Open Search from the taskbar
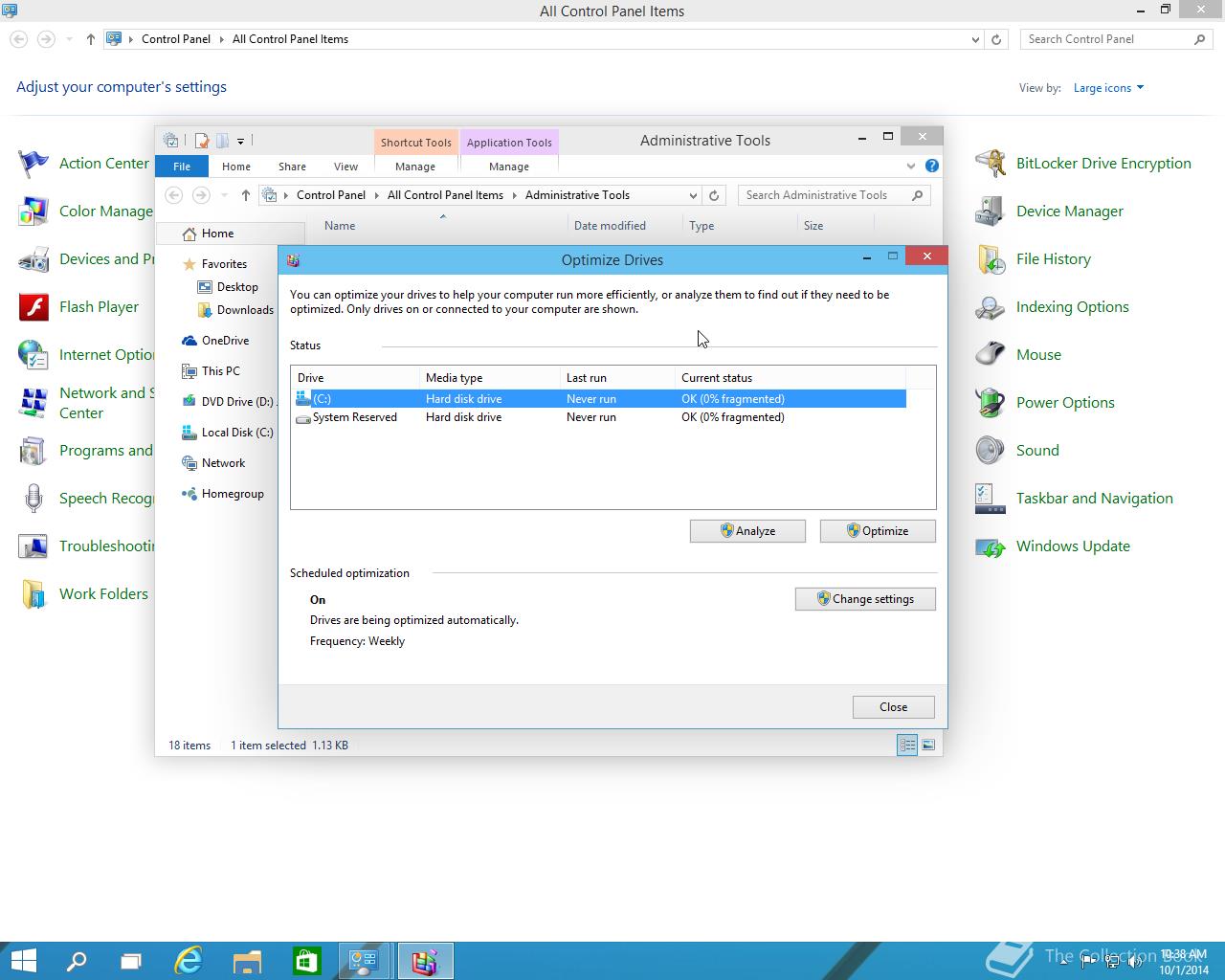This screenshot has height=980, width=1225. (77, 961)
